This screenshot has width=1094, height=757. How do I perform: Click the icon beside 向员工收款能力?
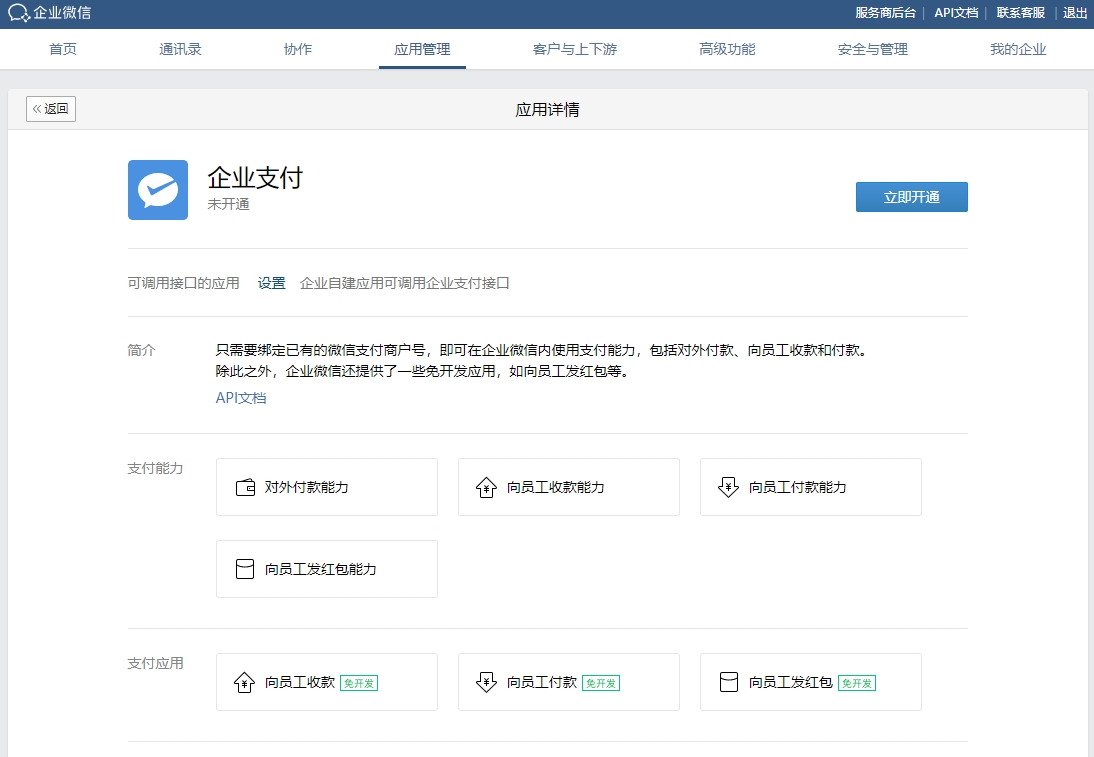(486, 487)
